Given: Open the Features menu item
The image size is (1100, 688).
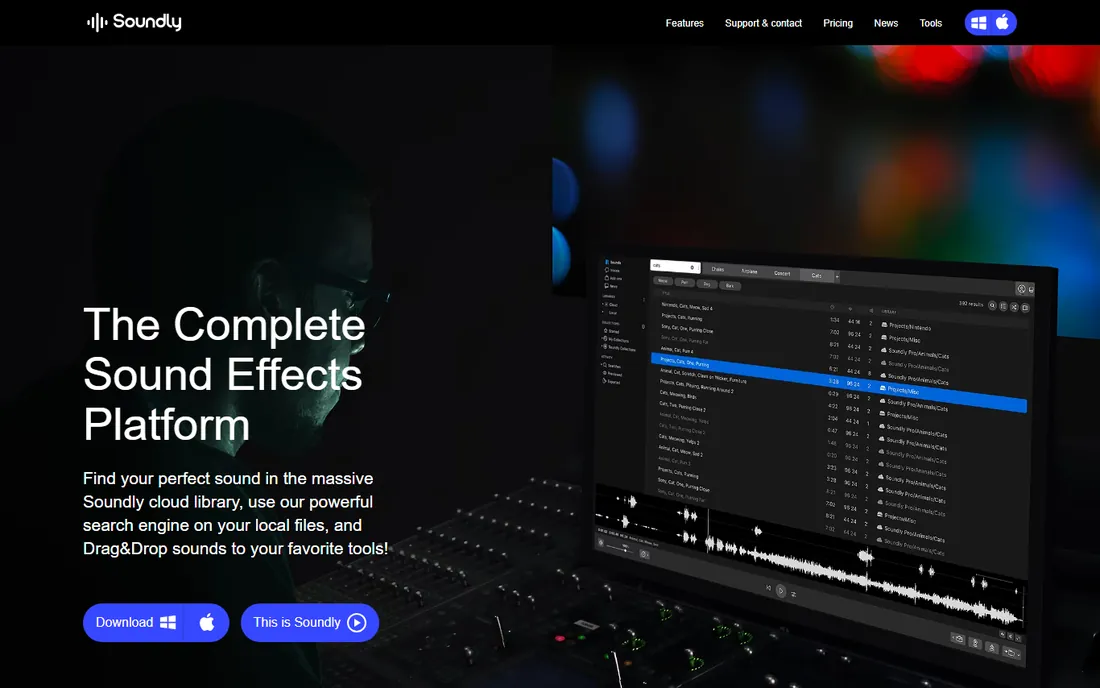Looking at the screenshot, I should coord(684,23).
